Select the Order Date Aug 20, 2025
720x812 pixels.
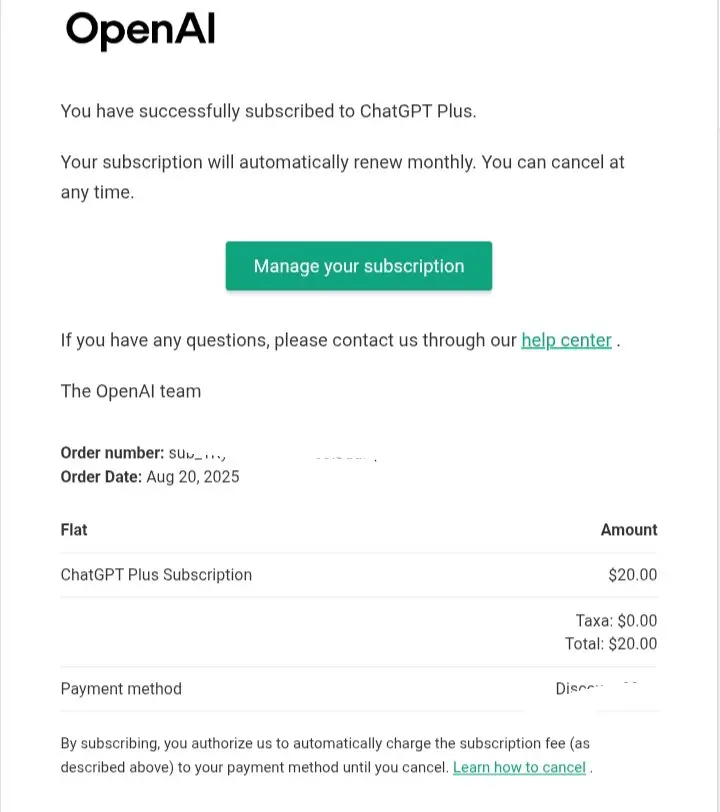tap(150, 476)
